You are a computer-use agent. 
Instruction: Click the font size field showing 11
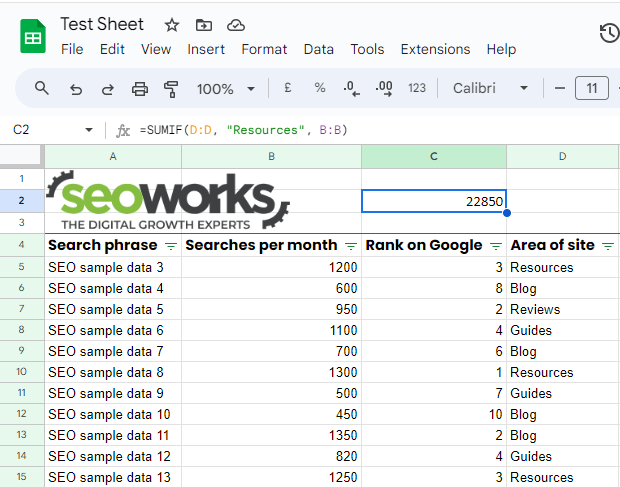pos(592,88)
